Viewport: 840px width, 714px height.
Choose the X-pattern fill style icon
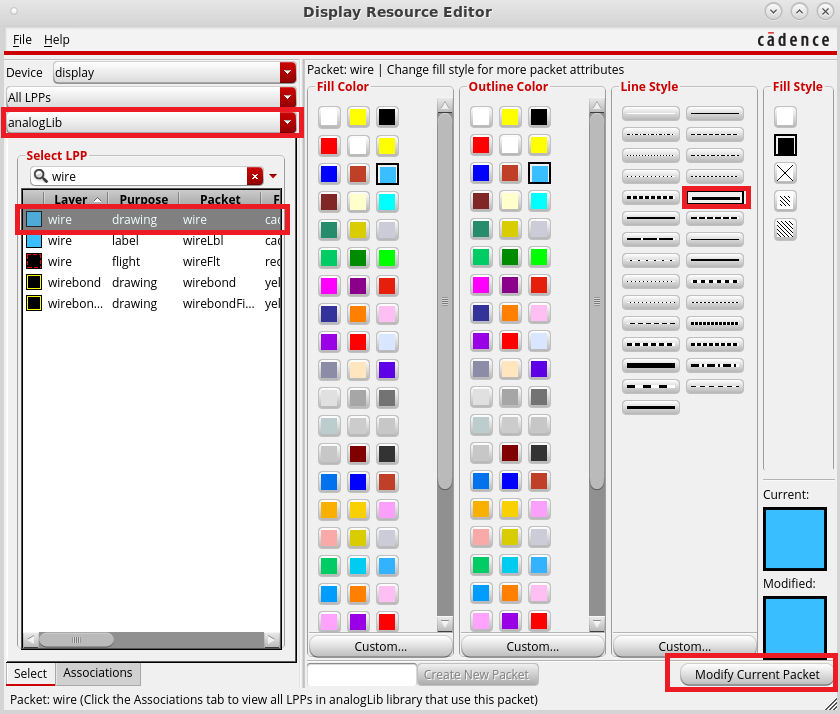(786, 173)
